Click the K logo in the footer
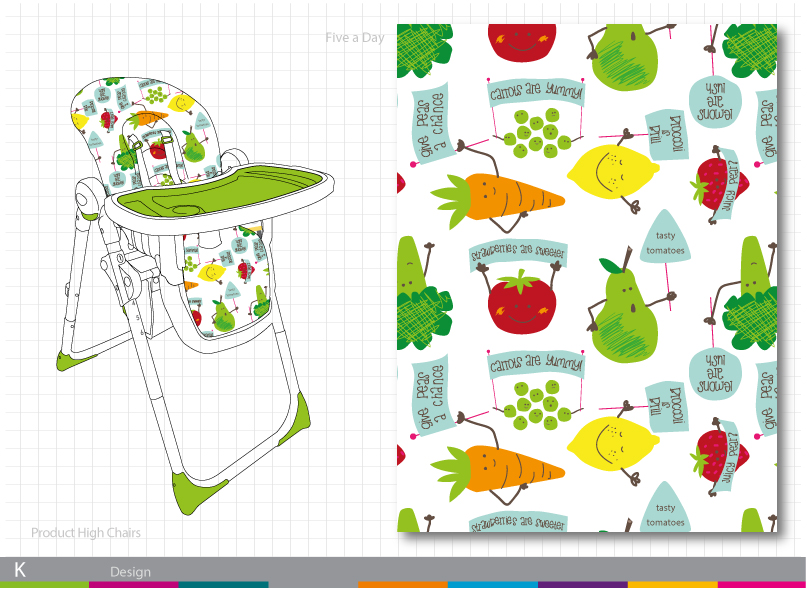This screenshot has width=807, height=589. 19,570
